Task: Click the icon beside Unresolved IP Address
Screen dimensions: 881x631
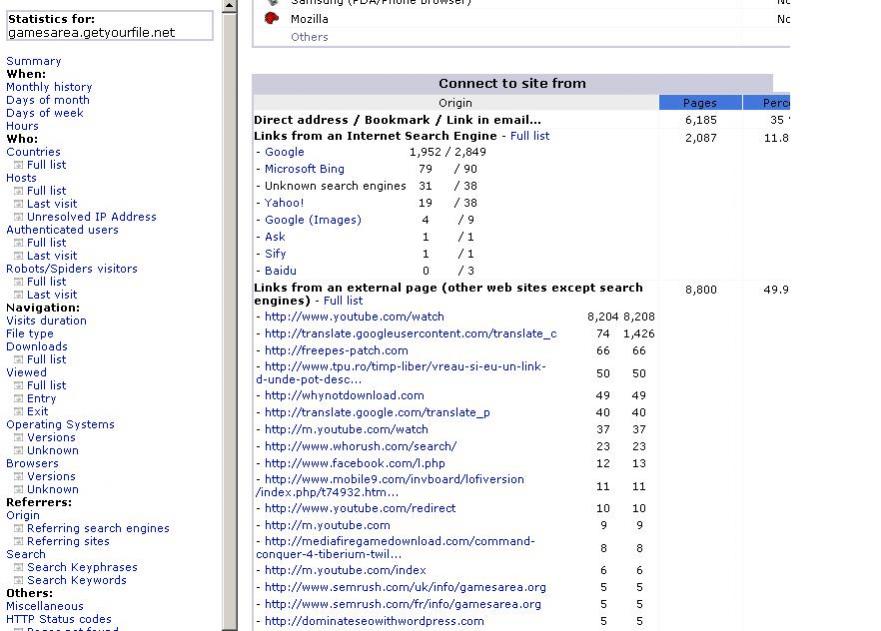Action: pos(19,217)
